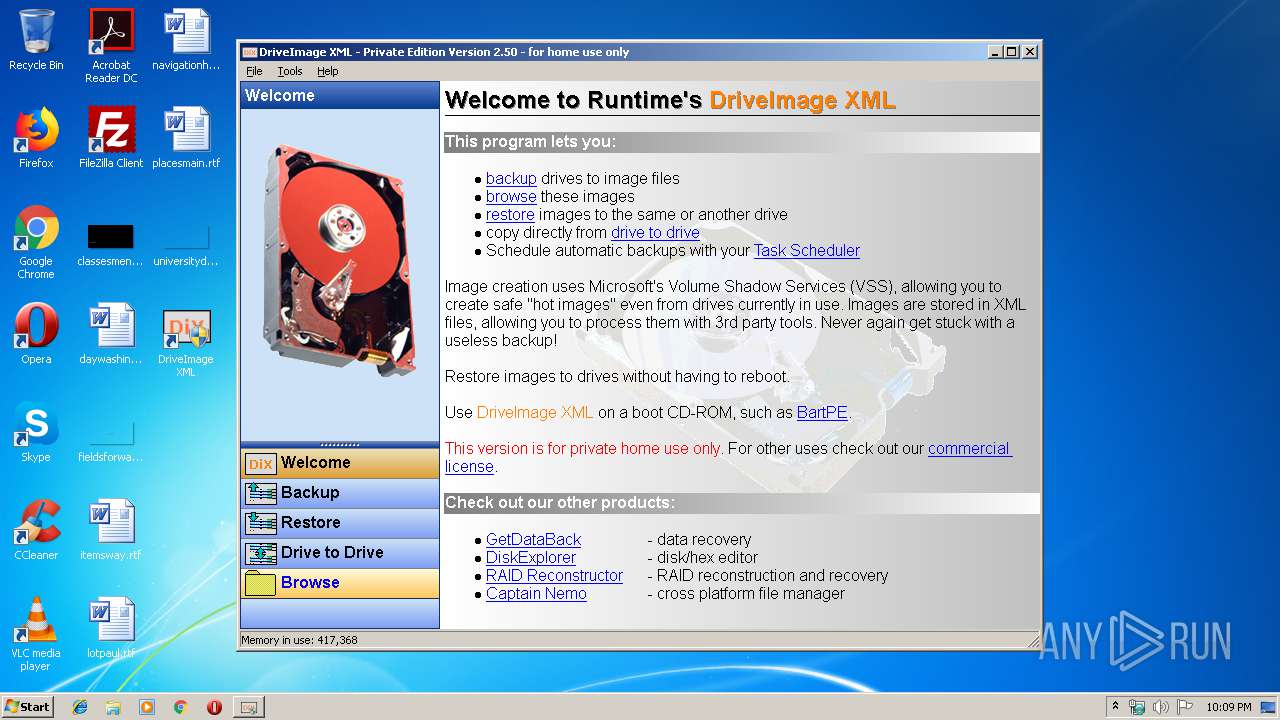Image resolution: width=1280 pixels, height=720 pixels.
Task: Select the Welcome sidebar item
Action: point(340,463)
